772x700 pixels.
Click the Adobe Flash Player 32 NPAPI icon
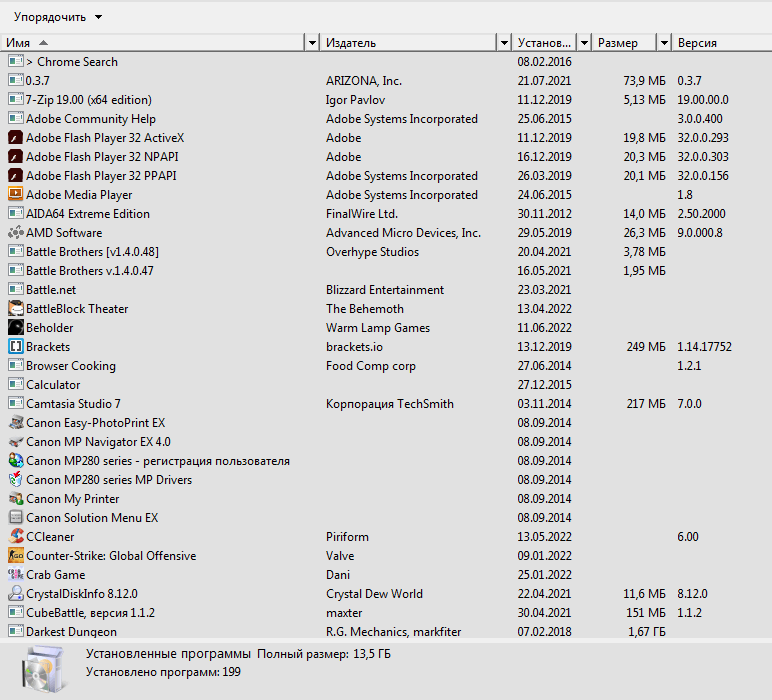pos(16,157)
